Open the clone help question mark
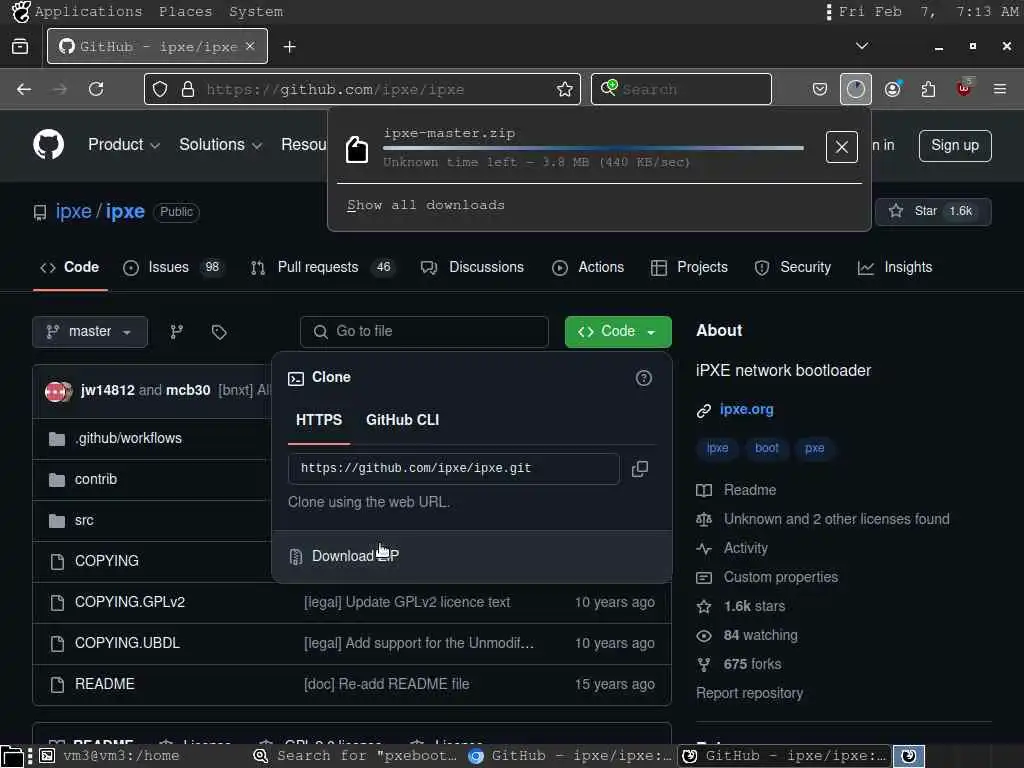The width and height of the screenshot is (1024, 768). 643,378
